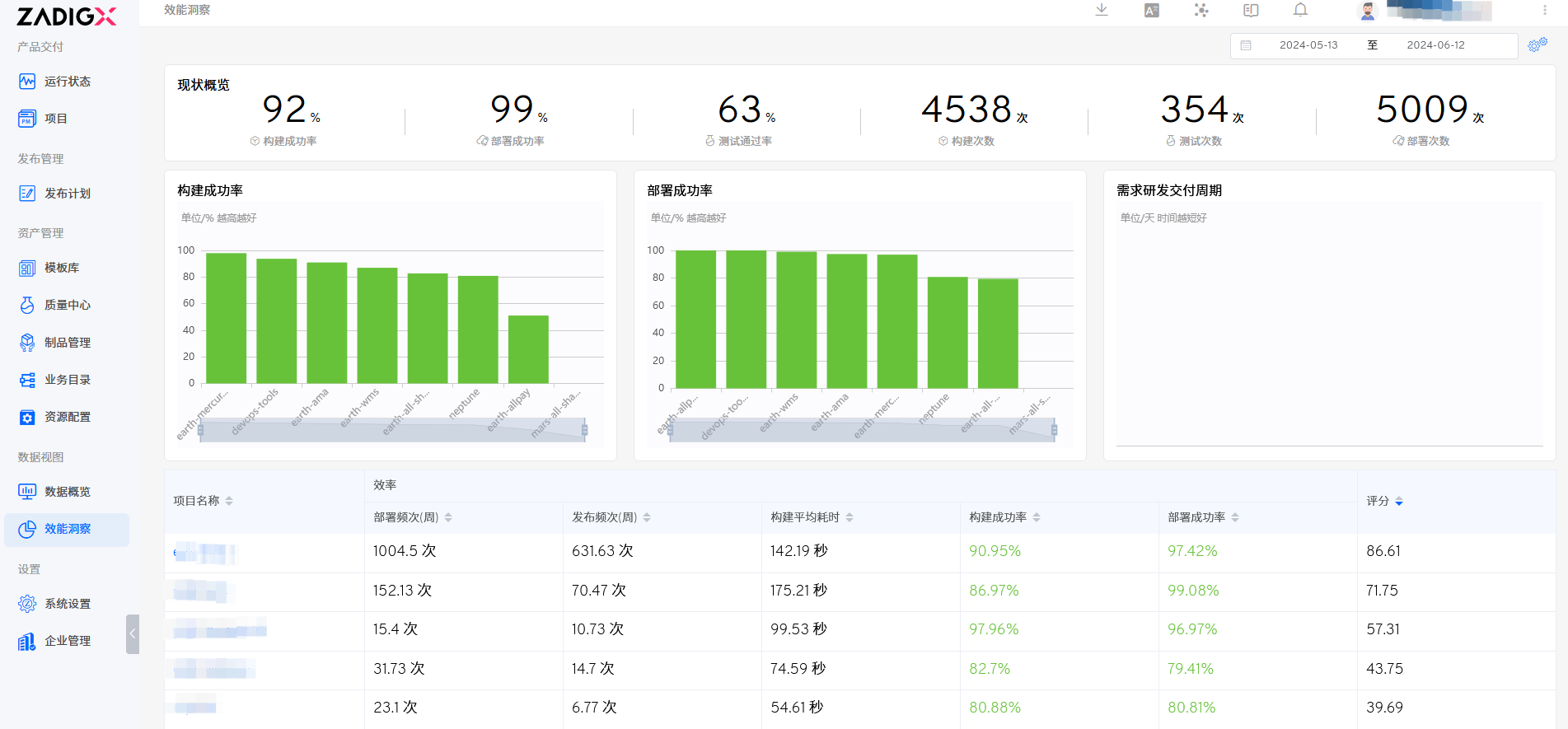
Task: Open 运行状态 from the sidebar
Action: [x=67, y=82]
